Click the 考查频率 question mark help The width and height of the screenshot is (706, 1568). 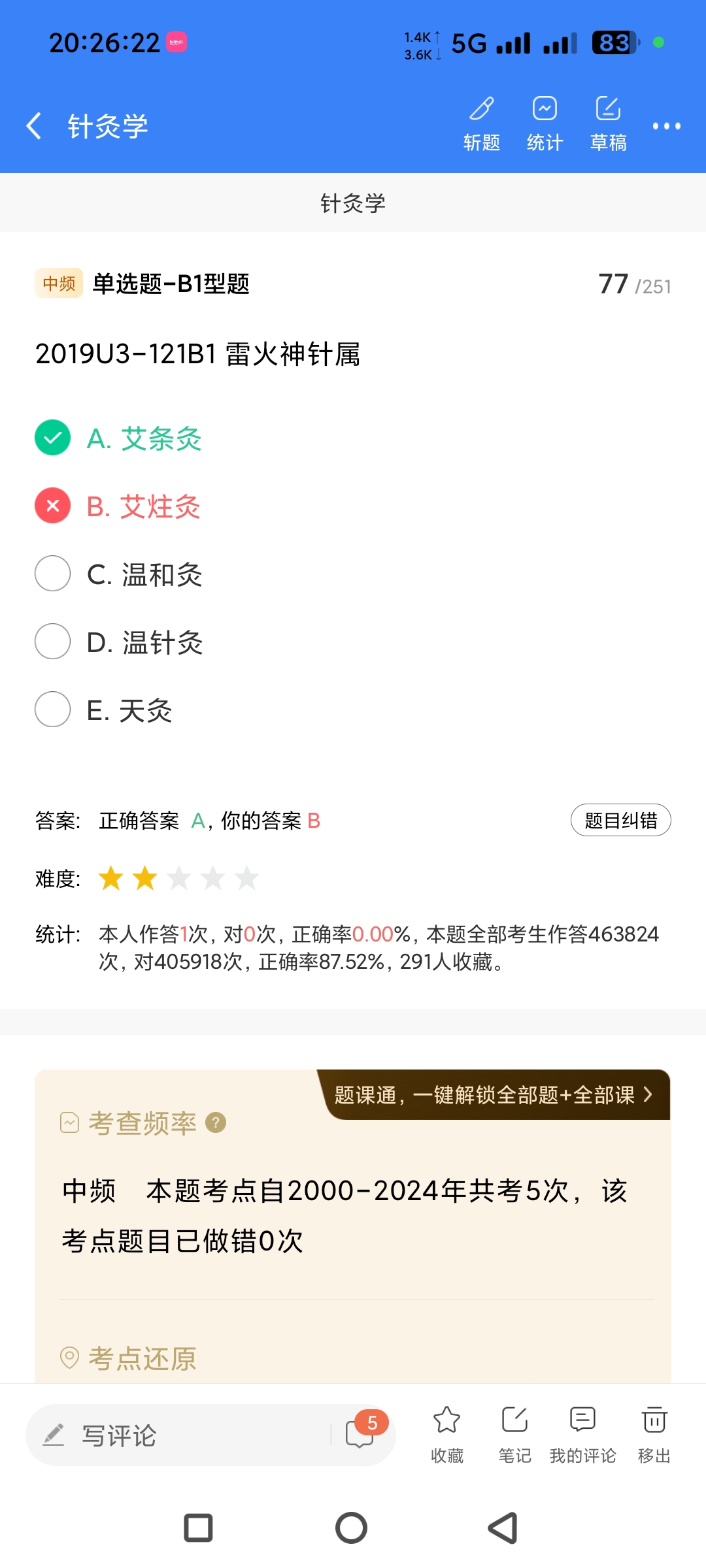[216, 1122]
